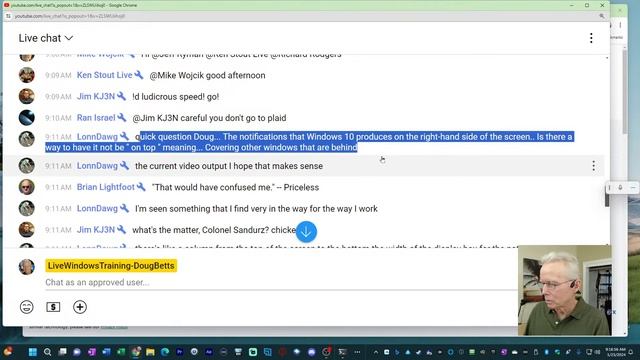Click Ran Israel's avatar

(x=27, y=118)
